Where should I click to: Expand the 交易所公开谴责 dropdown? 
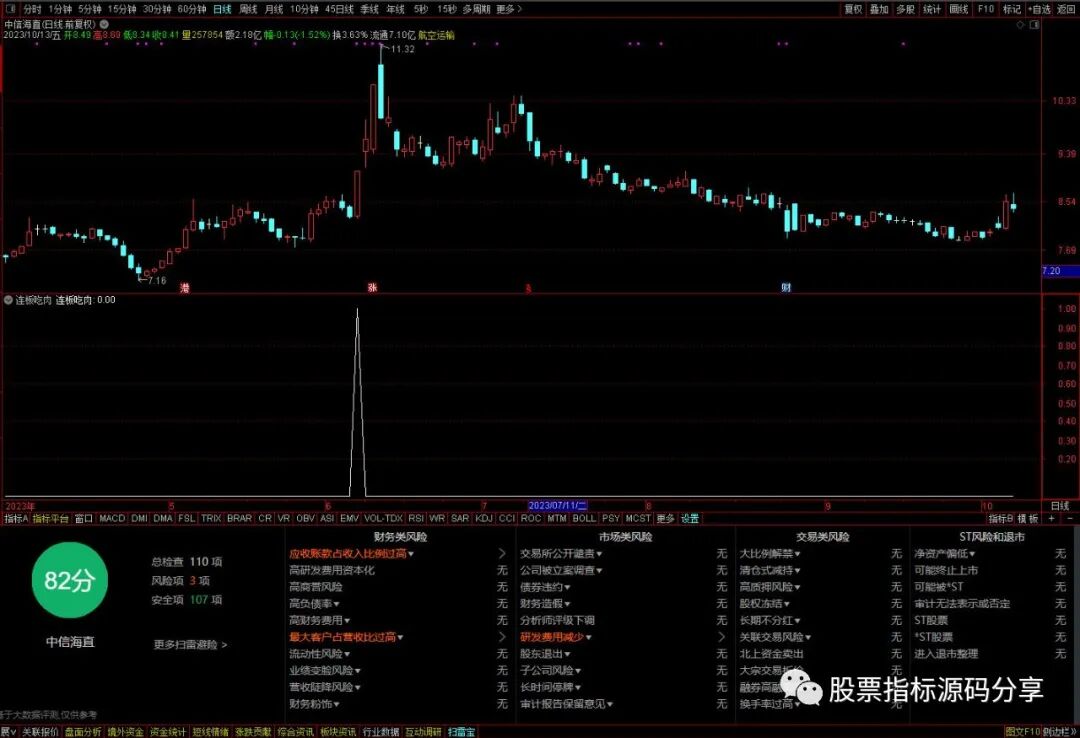pos(561,553)
